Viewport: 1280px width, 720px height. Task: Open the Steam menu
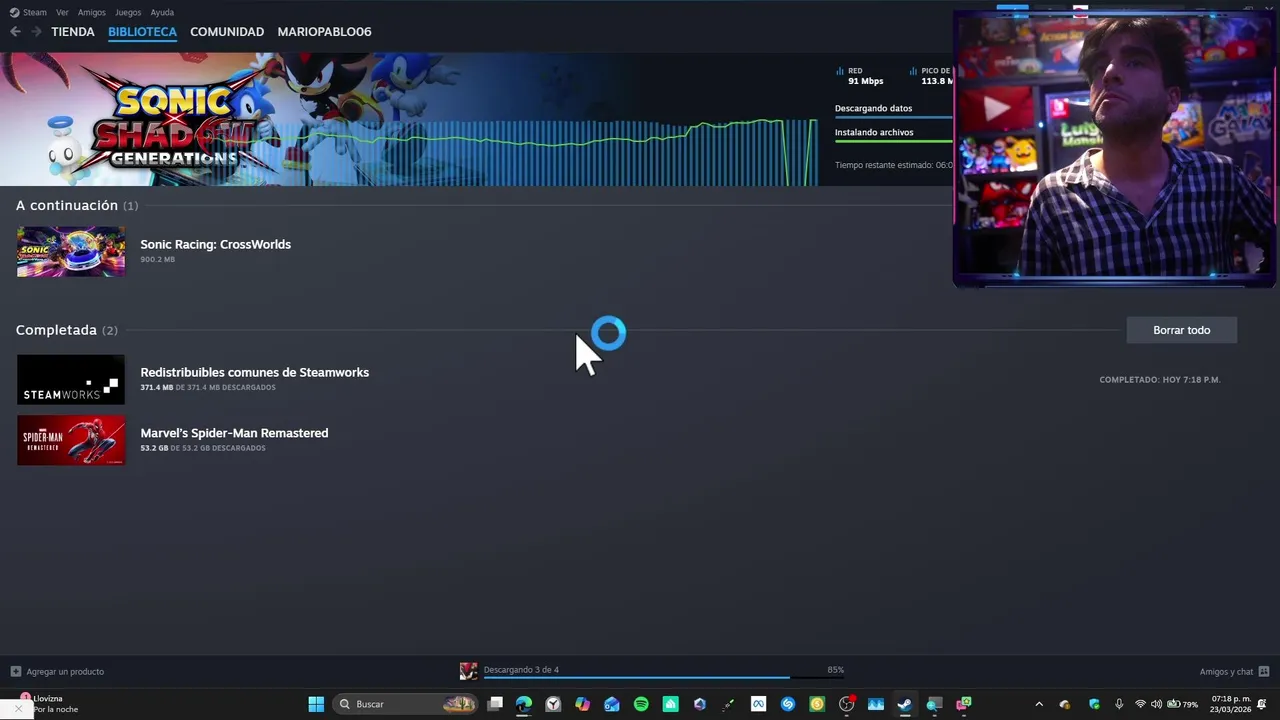pos(28,12)
